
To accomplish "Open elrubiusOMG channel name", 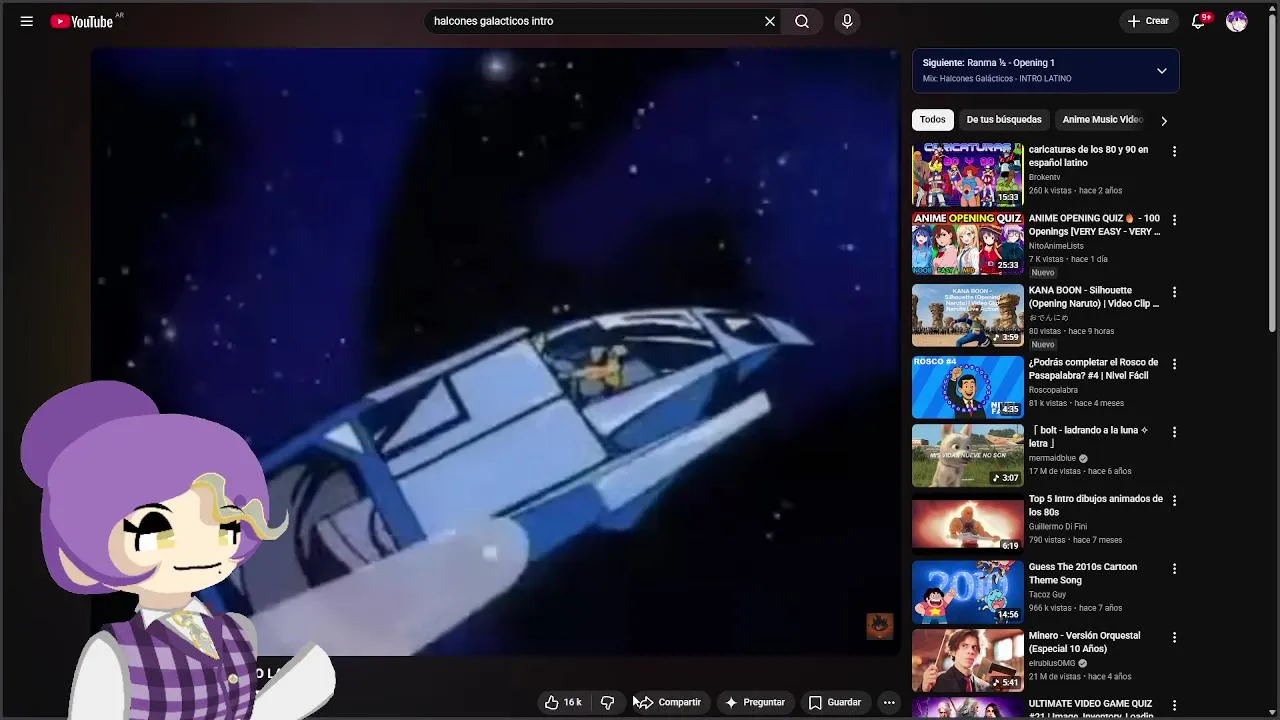I will tap(1052, 663).
